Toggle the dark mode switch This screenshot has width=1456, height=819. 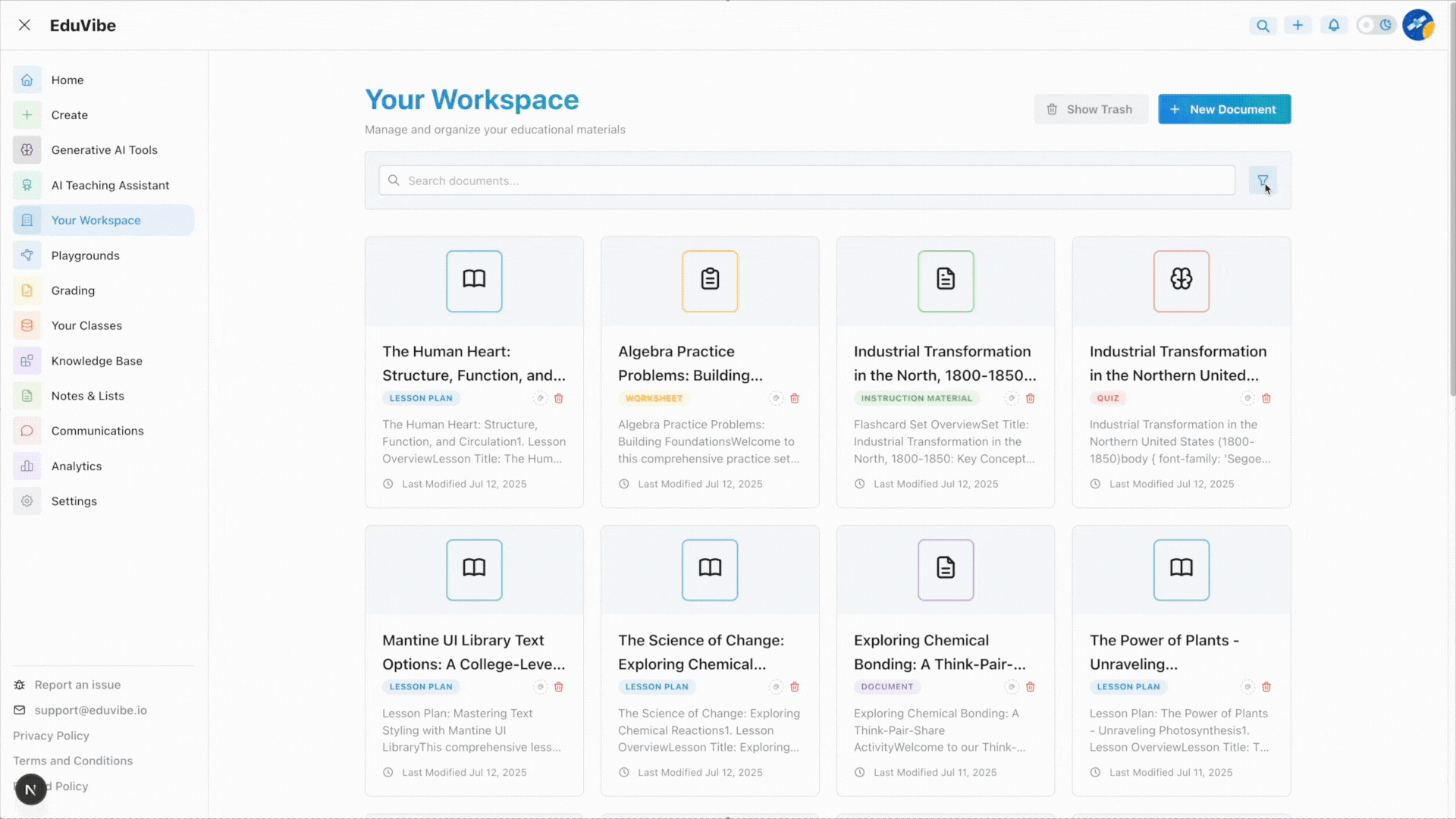1376,25
